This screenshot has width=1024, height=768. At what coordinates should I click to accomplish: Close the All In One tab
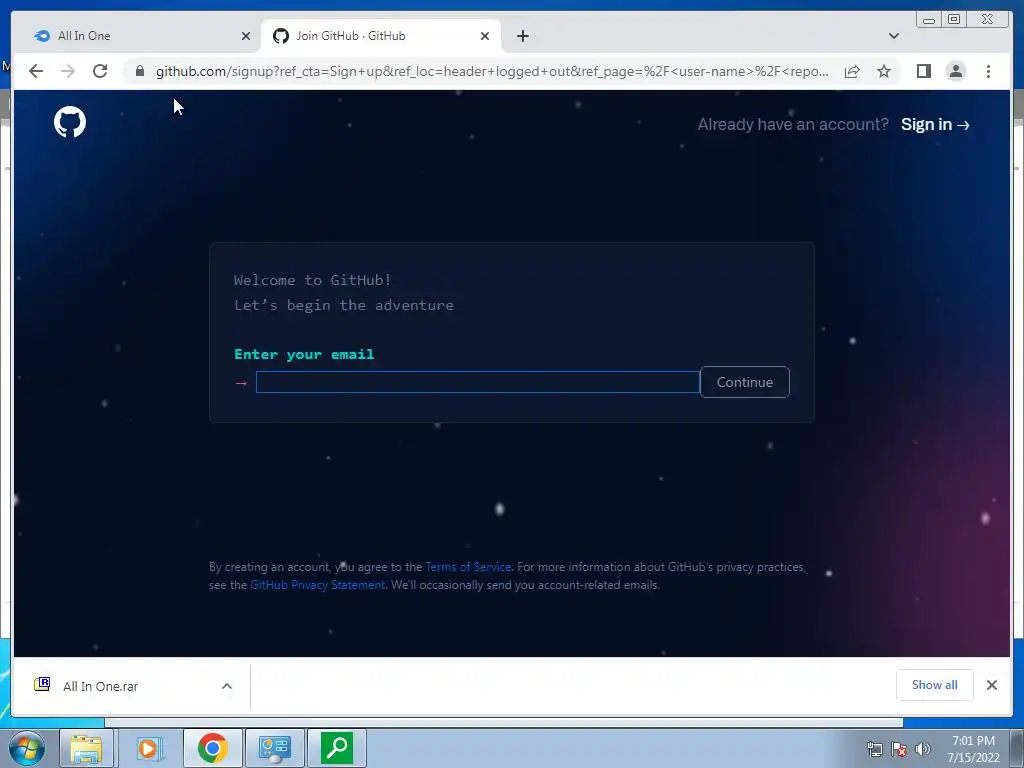click(x=246, y=36)
